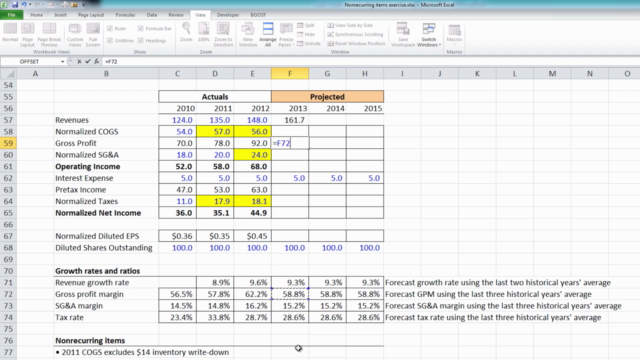Open the File tab
640x360 pixels.
coord(11,15)
